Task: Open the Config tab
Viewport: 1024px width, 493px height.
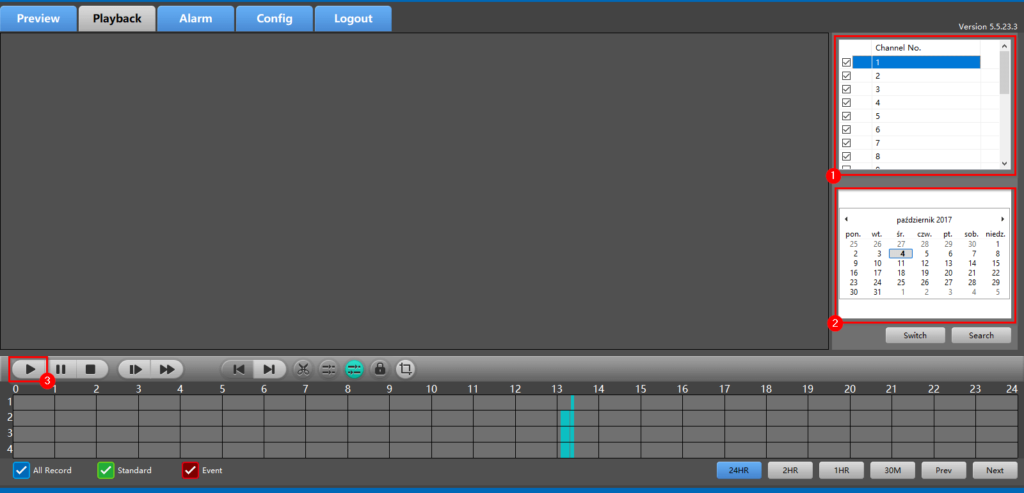Action: point(274,18)
